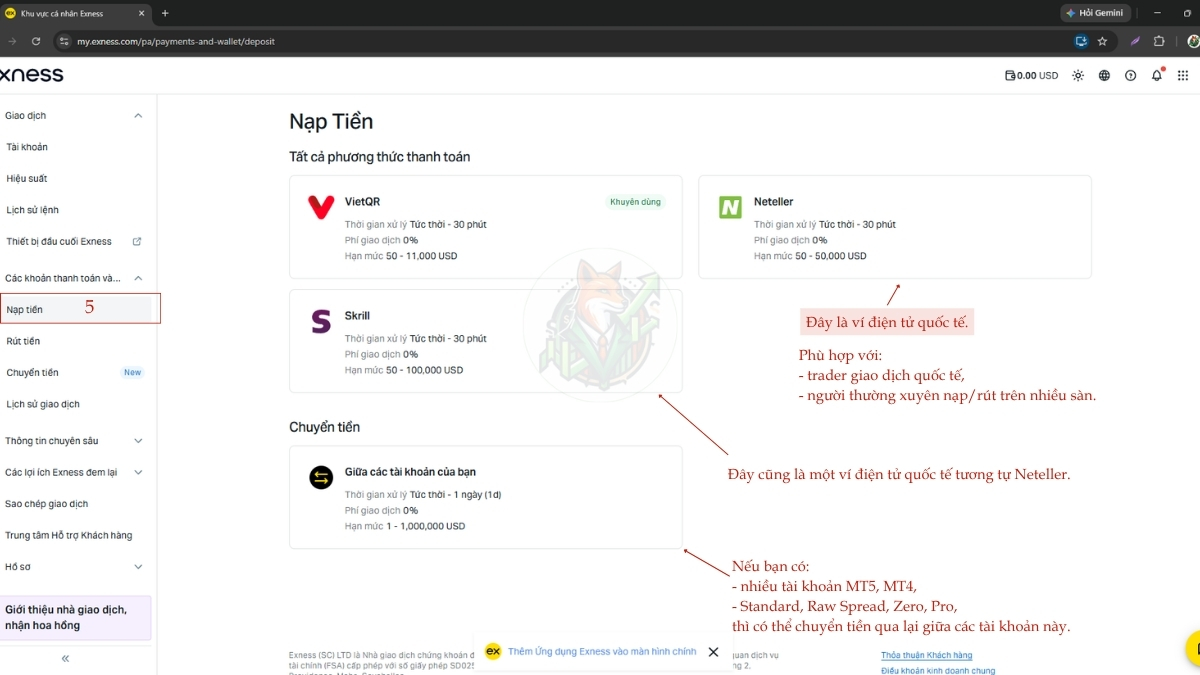Open the browser extensions puzzle icon
1200x675 pixels.
point(1159,41)
